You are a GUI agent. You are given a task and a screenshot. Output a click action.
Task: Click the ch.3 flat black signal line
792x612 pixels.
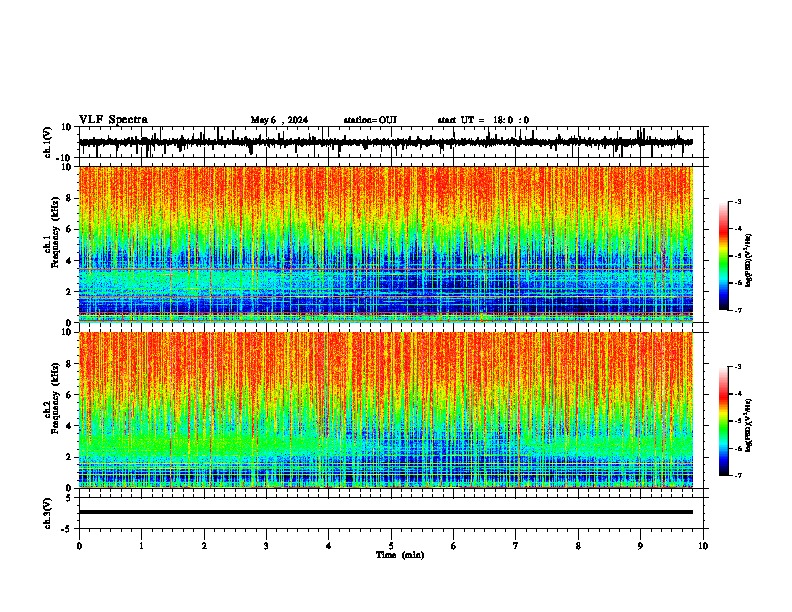[386, 512]
